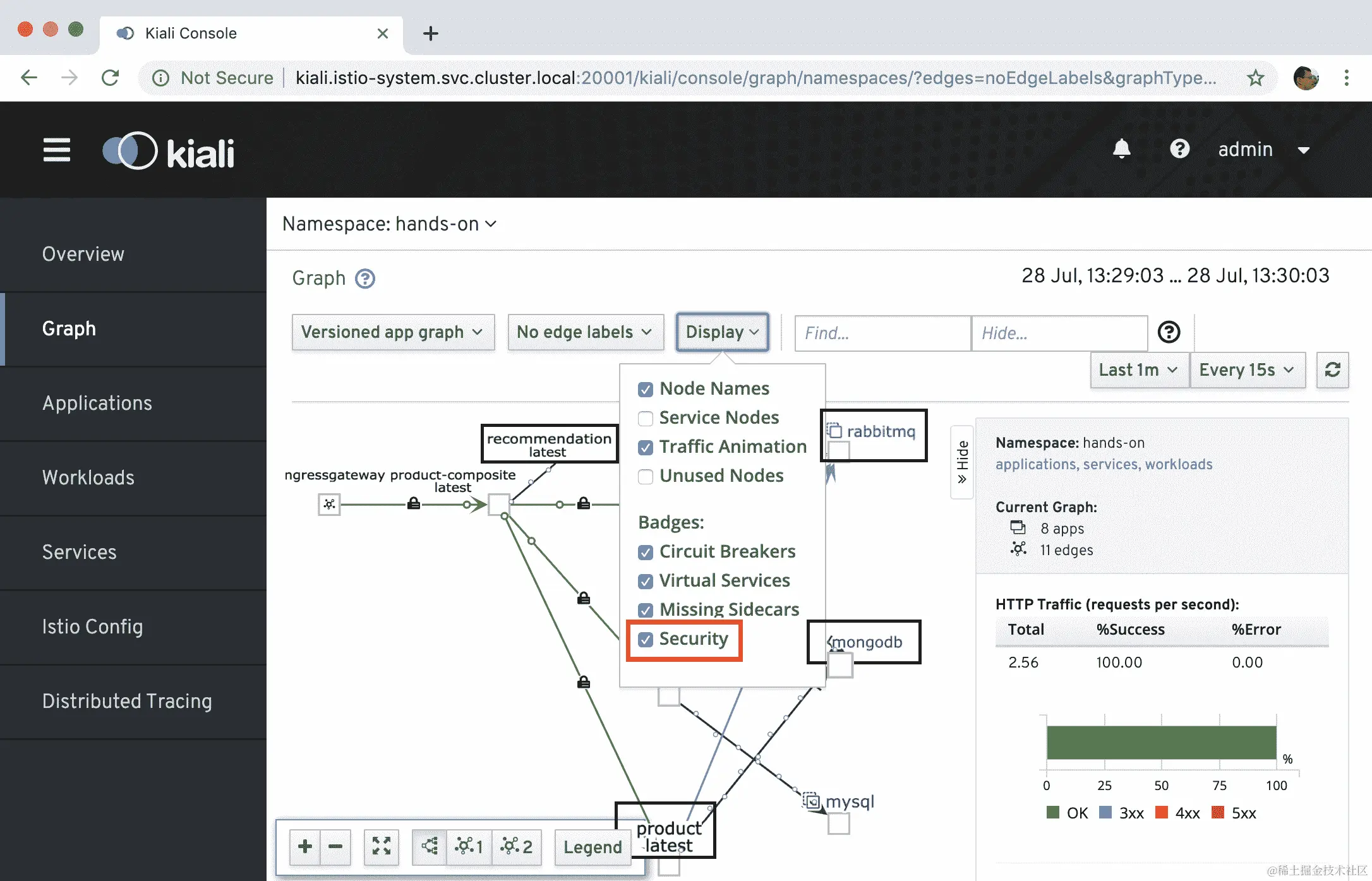Select layout schema 2 icon
This screenshot has width=1372, height=881.
coord(516,846)
